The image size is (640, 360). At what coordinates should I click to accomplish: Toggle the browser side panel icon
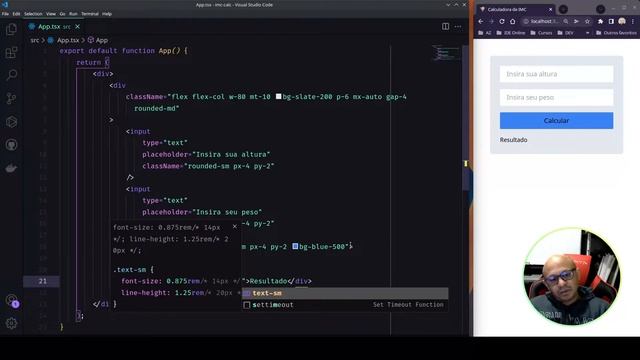(611, 21)
